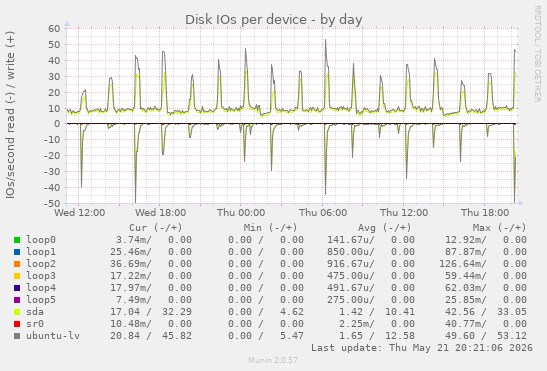Click the 'loop5' legend label
Viewport: 547px width, 371px height.
coord(41,300)
